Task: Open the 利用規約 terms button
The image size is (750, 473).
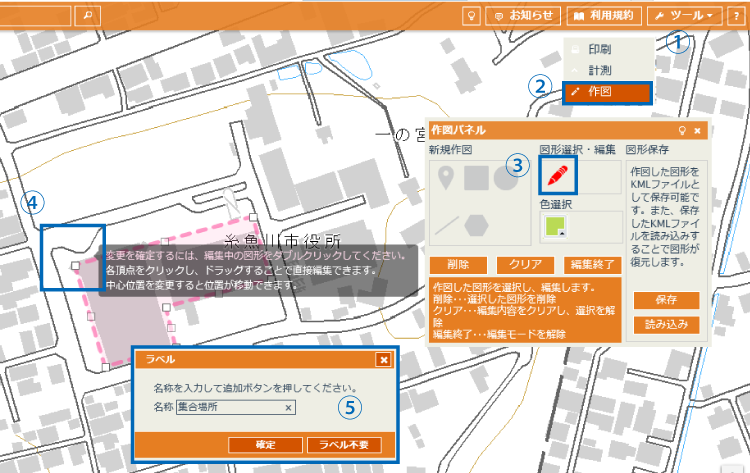Action: tap(604, 16)
